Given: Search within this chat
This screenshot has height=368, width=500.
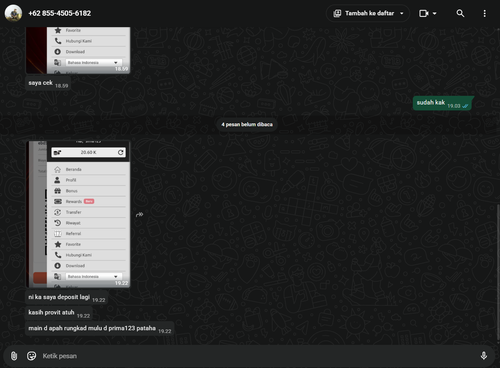Looking at the screenshot, I should tap(460, 13).
